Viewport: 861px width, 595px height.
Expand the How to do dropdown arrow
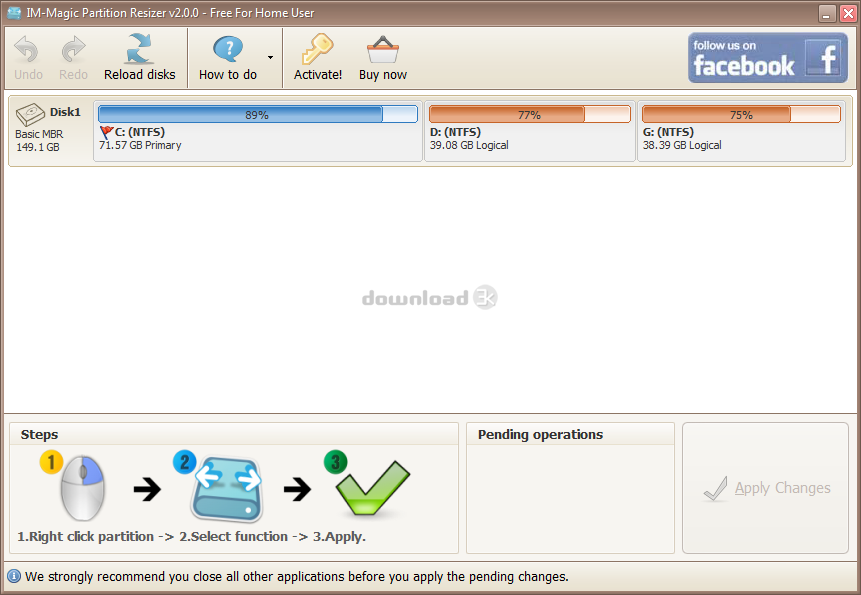tap(270, 57)
